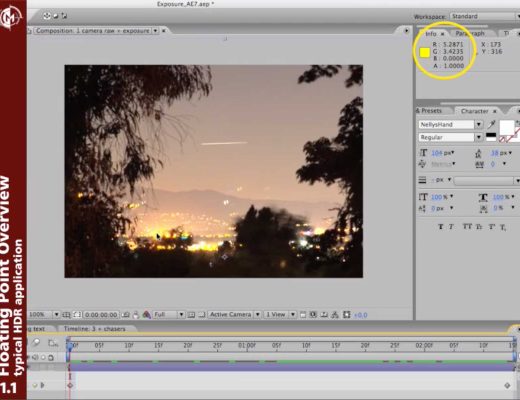Switch to the Timeline 3 chasers tab

click(x=95, y=329)
